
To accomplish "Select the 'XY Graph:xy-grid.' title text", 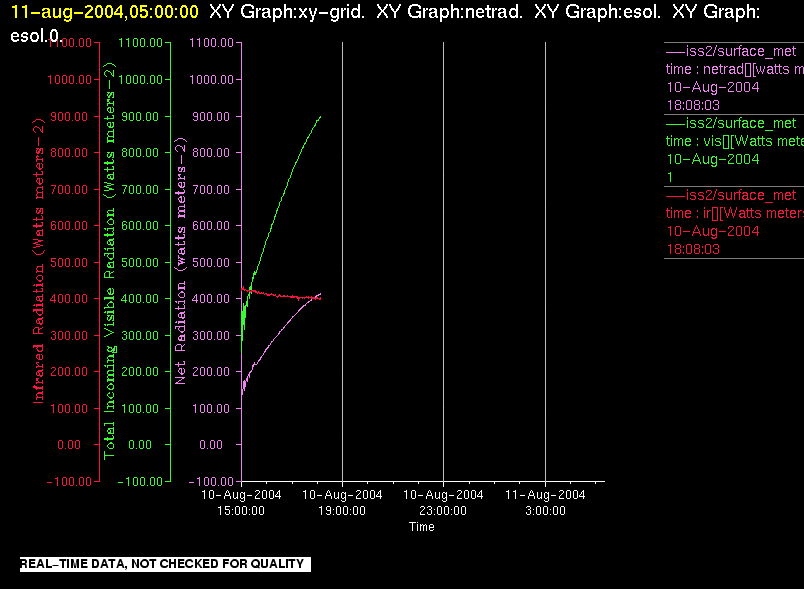I will click(x=287, y=12).
